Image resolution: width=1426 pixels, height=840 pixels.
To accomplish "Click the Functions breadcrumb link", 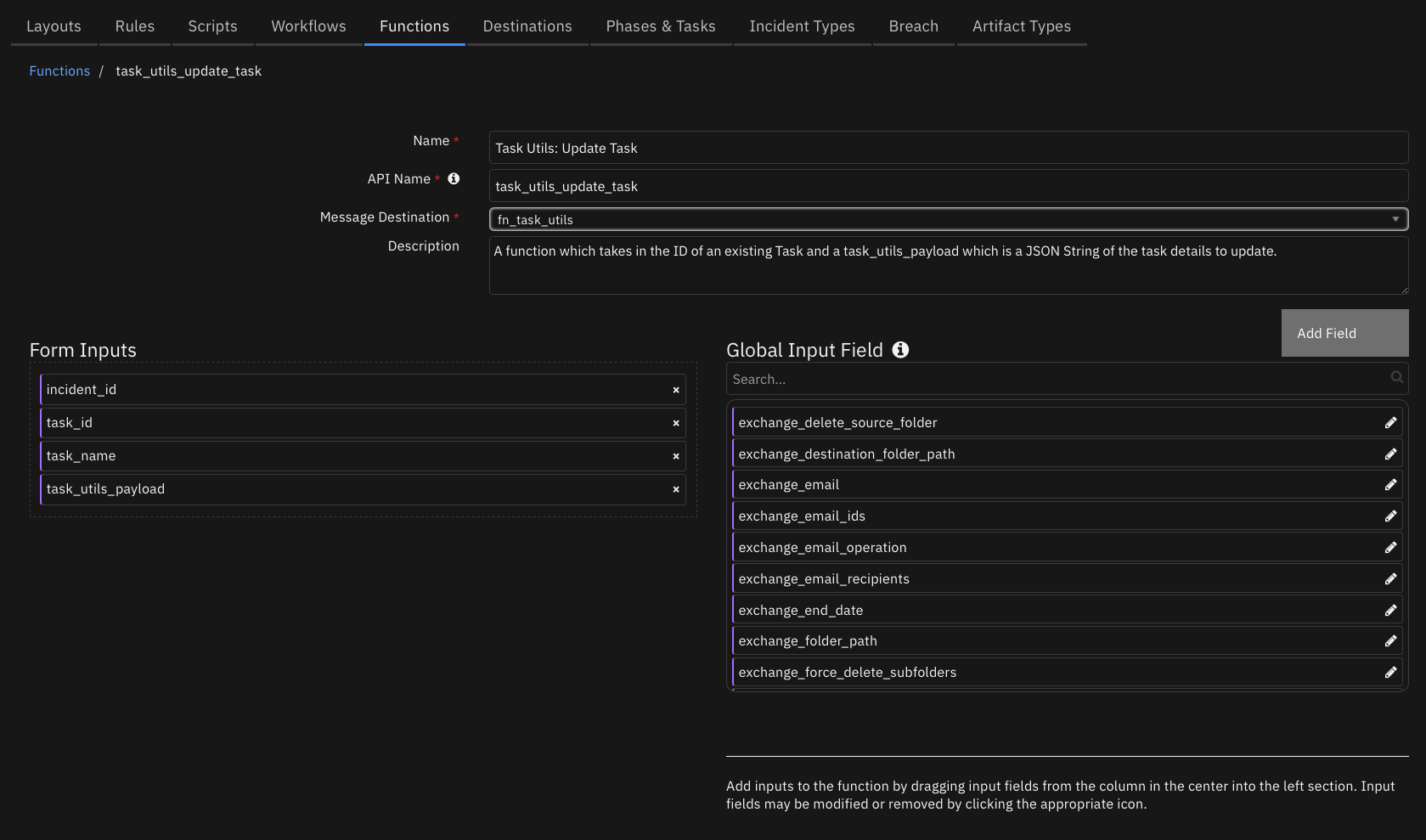I will coord(59,70).
